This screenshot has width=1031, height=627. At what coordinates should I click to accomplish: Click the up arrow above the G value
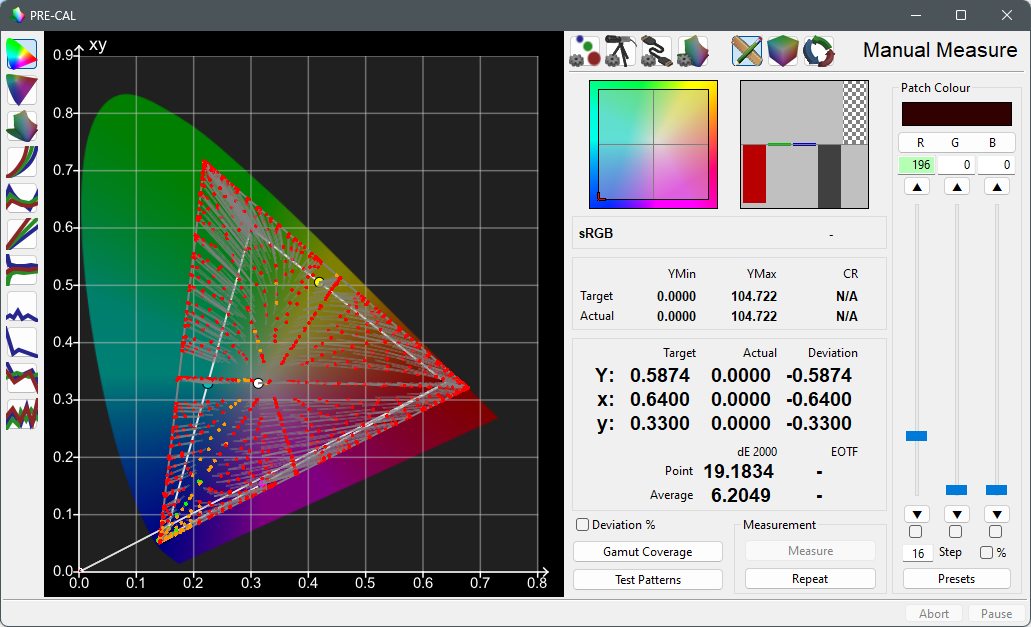point(957,185)
